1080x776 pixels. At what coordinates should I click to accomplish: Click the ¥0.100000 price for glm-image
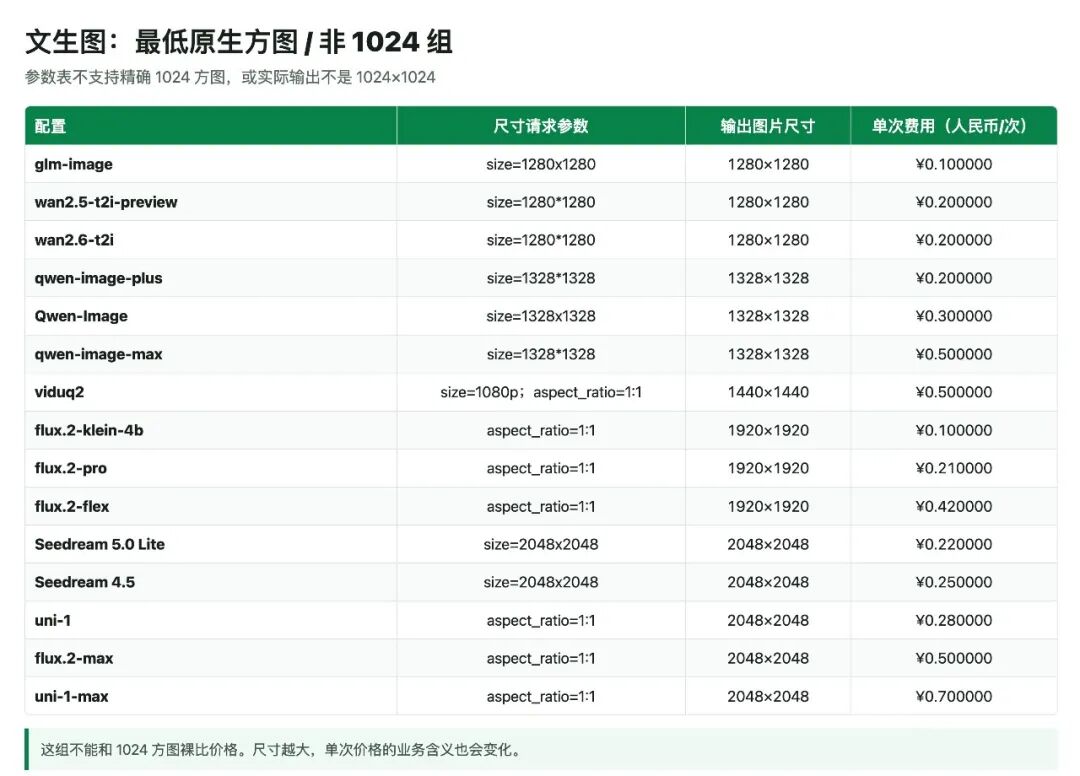[954, 165]
